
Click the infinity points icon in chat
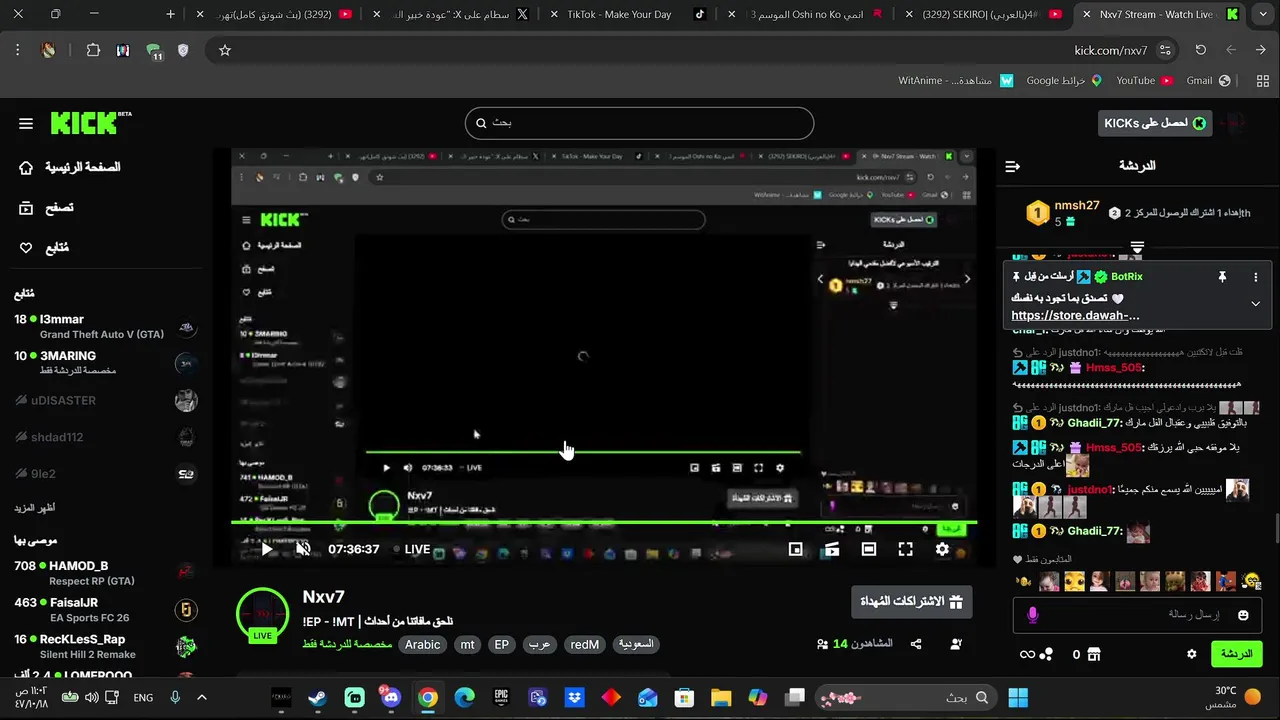1027,654
